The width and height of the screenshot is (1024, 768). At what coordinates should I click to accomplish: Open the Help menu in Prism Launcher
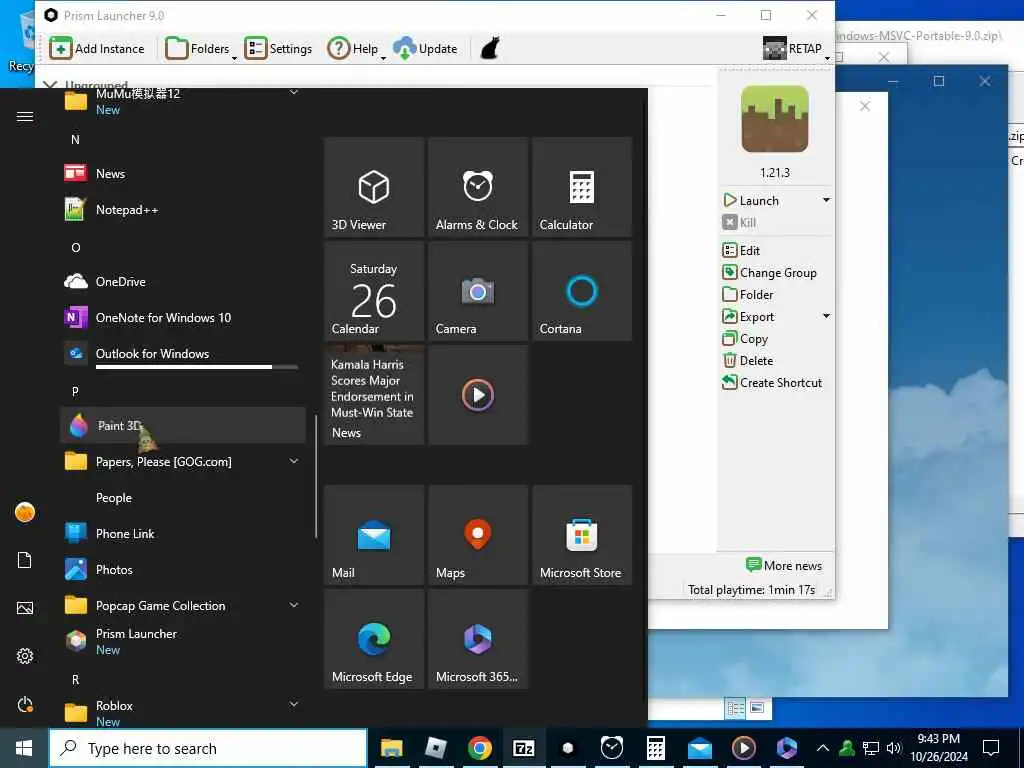(x=355, y=48)
